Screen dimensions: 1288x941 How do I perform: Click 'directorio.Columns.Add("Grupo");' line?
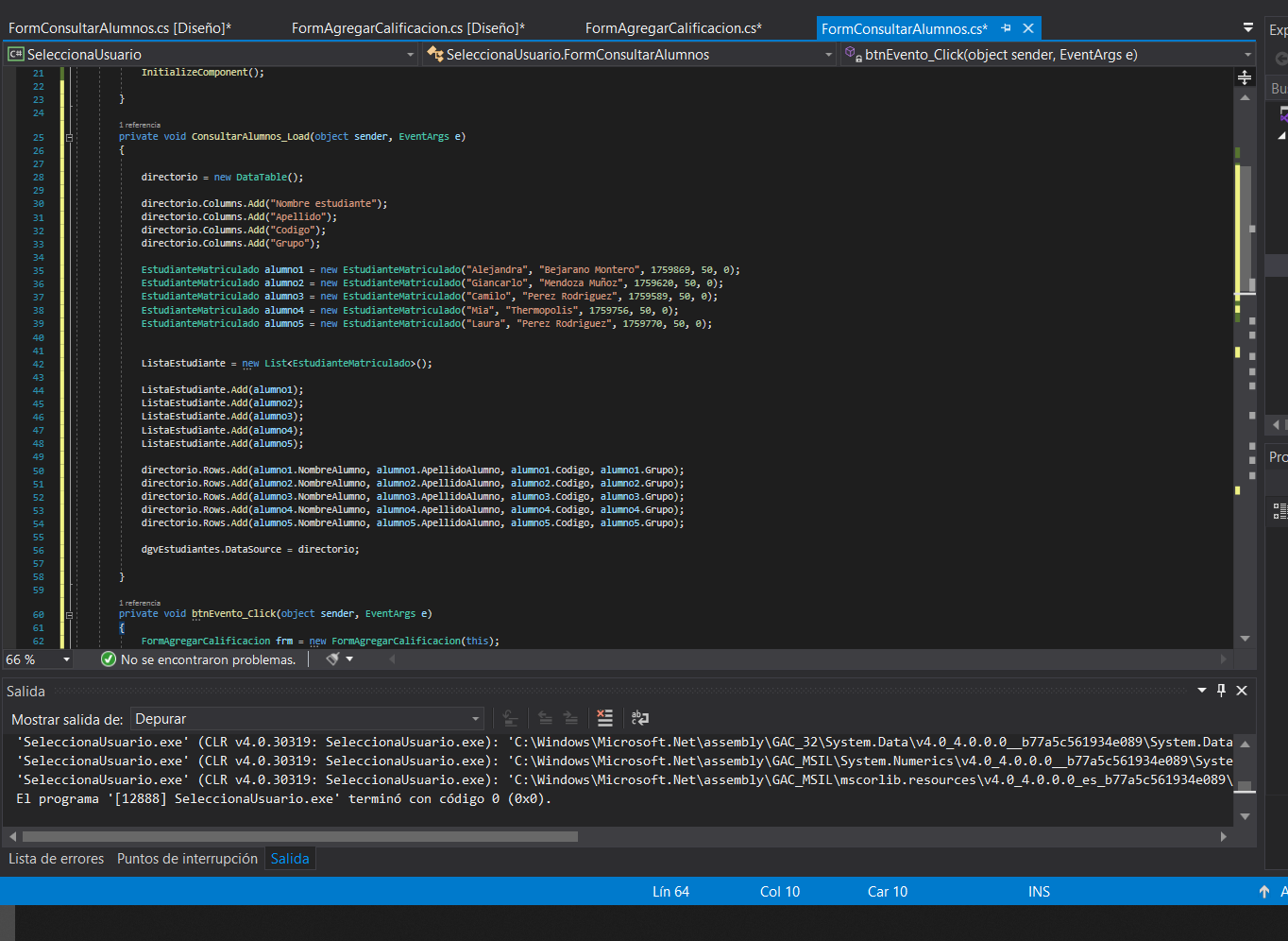click(230, 244)
